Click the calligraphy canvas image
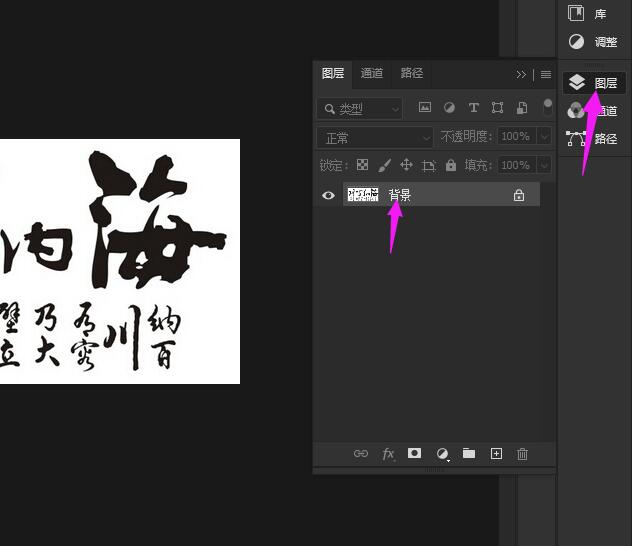Viewport: 632px width, 546px height. (120, 261)
